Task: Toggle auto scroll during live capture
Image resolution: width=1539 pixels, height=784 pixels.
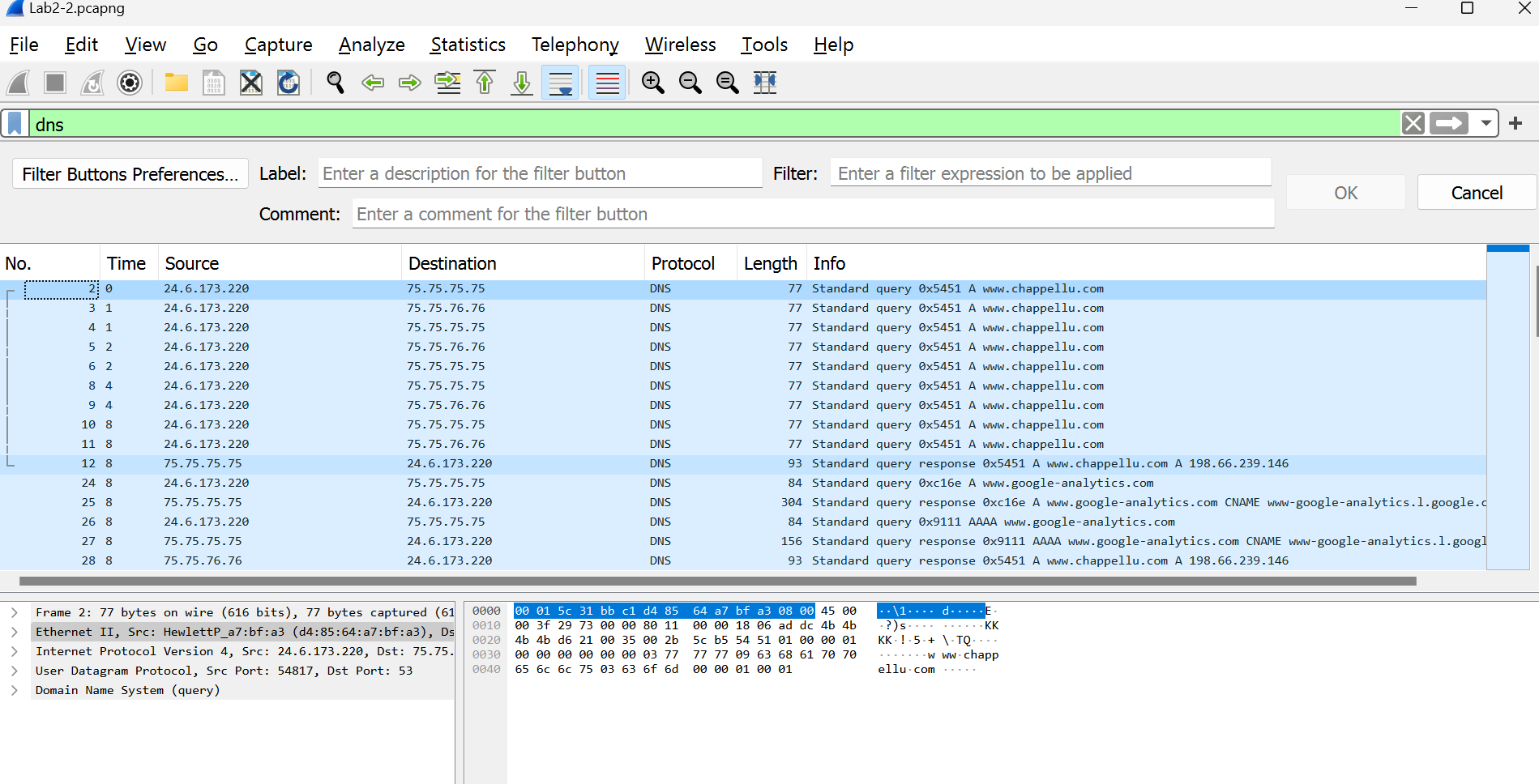Action: (560, 83)
